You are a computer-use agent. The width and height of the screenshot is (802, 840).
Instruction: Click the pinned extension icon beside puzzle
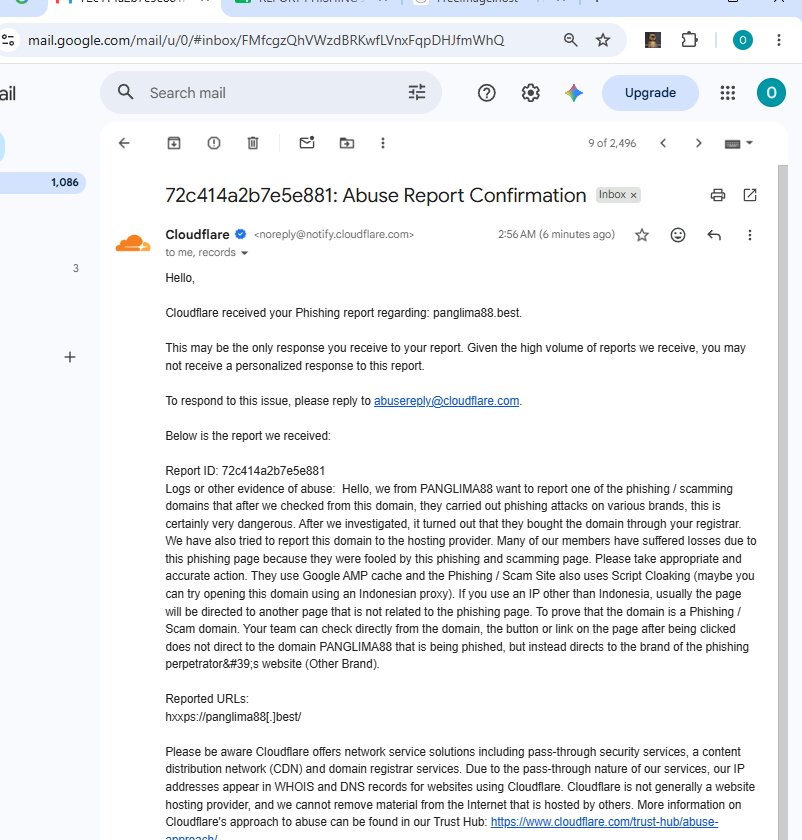pyautogui.click(x=653, y=40)
